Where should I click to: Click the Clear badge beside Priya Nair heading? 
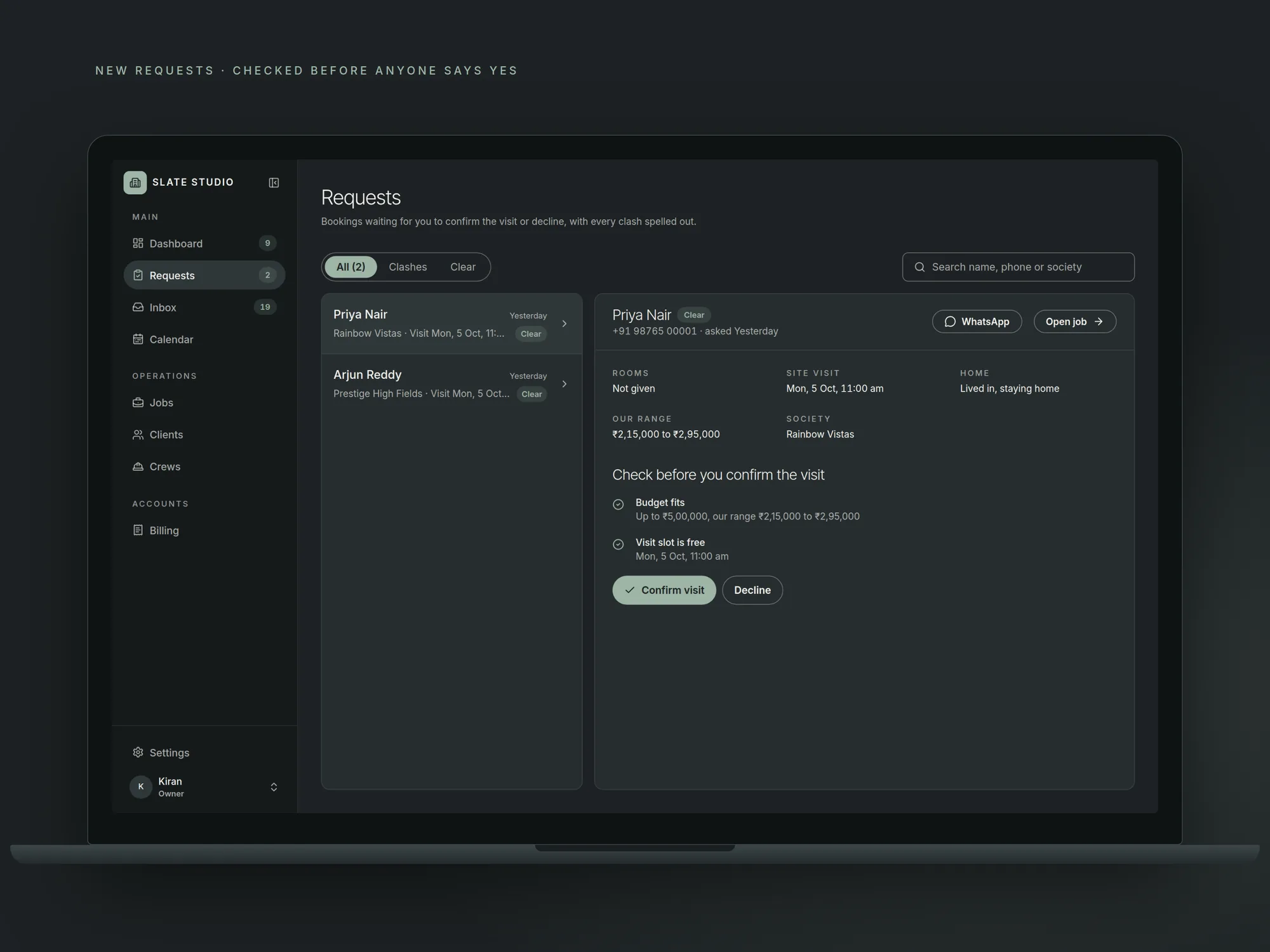693,315
